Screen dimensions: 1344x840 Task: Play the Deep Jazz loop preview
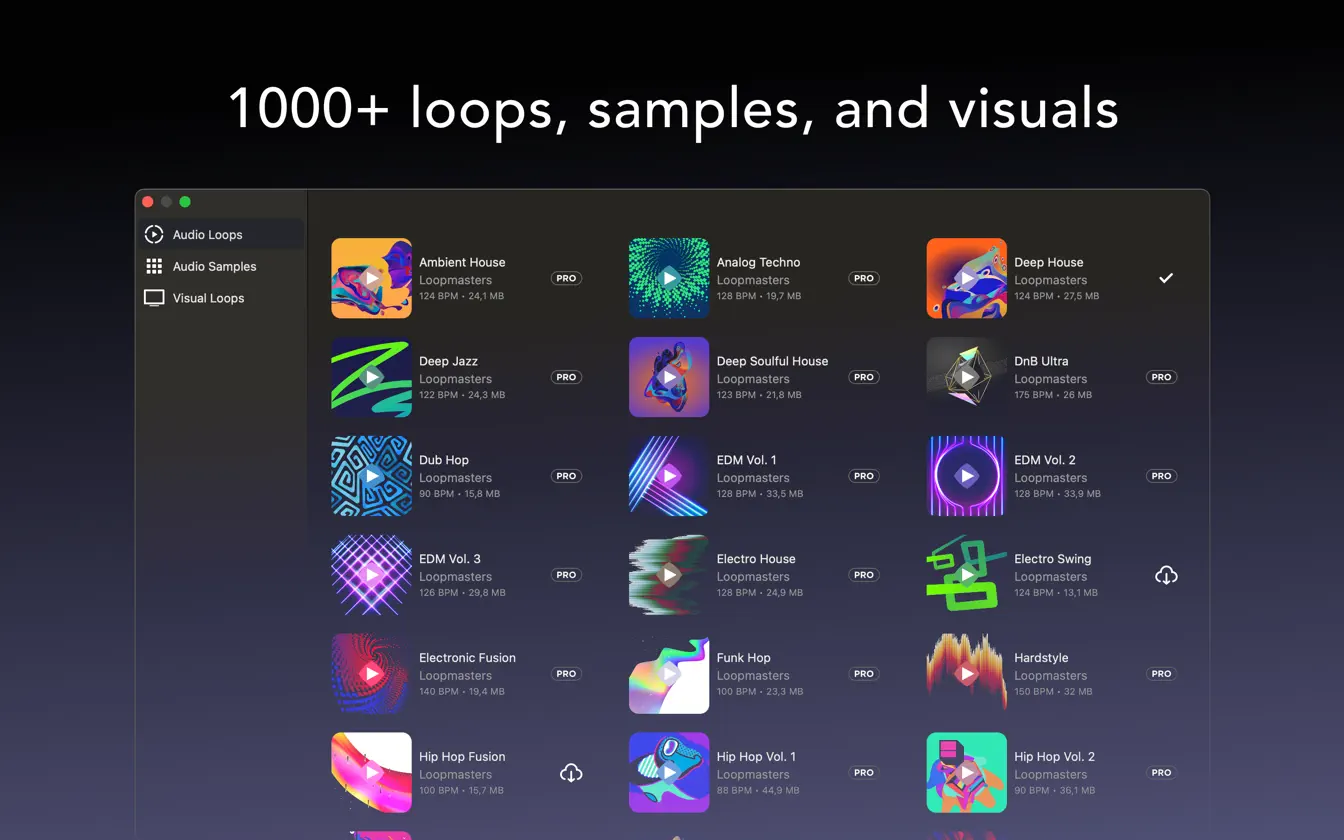tap(371, 377)
